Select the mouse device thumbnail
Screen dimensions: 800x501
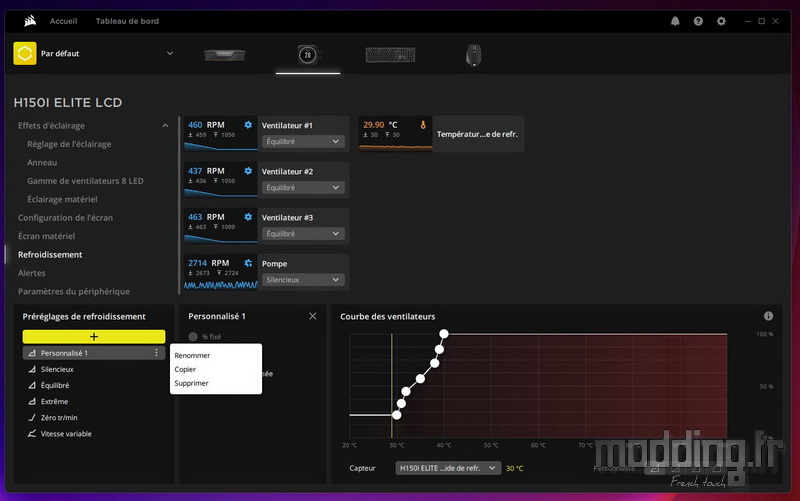473,55
